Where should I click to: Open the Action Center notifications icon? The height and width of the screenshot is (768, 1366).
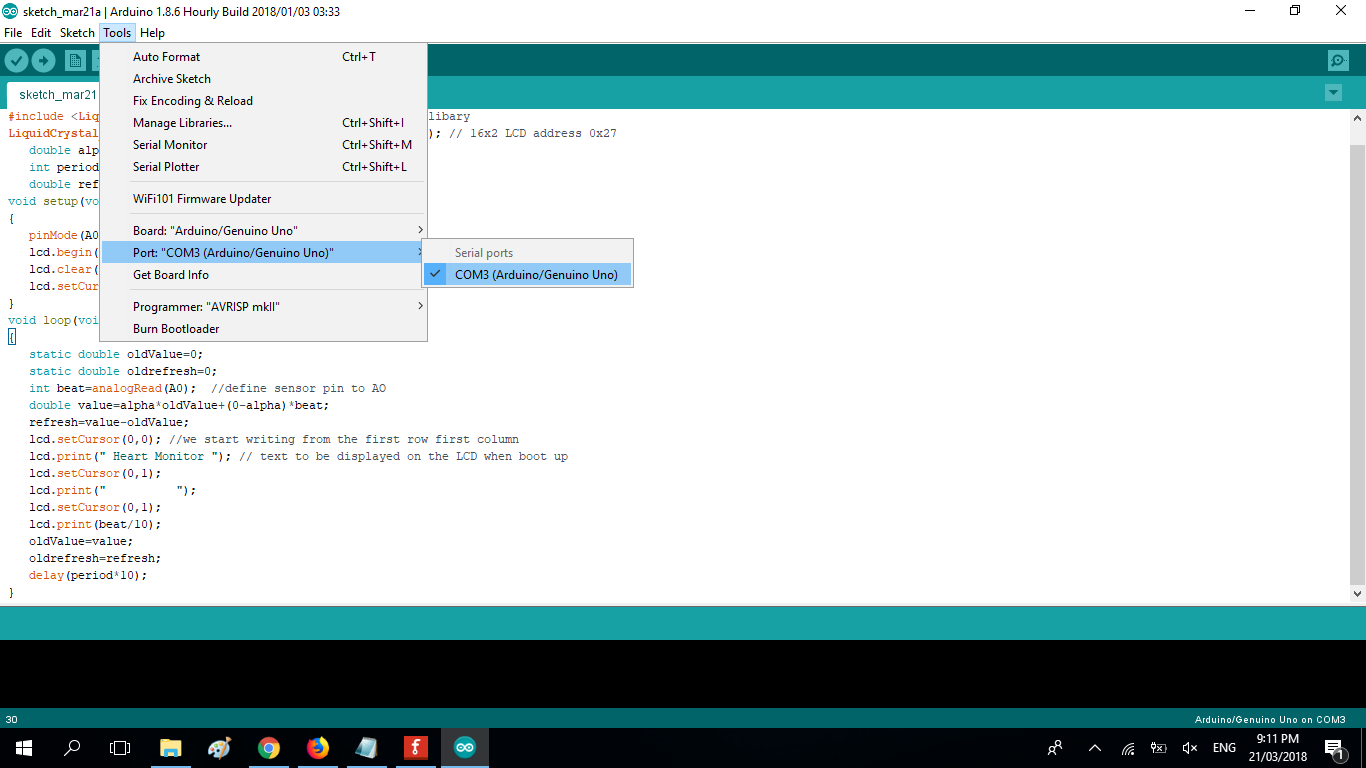[x=1333, y=748]
